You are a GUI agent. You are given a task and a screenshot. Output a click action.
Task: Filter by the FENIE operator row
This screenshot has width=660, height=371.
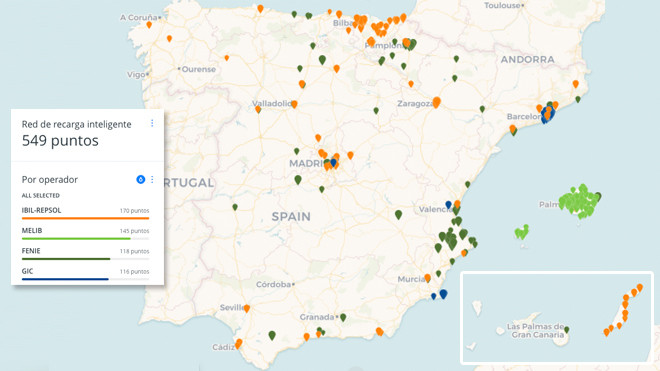85,254
